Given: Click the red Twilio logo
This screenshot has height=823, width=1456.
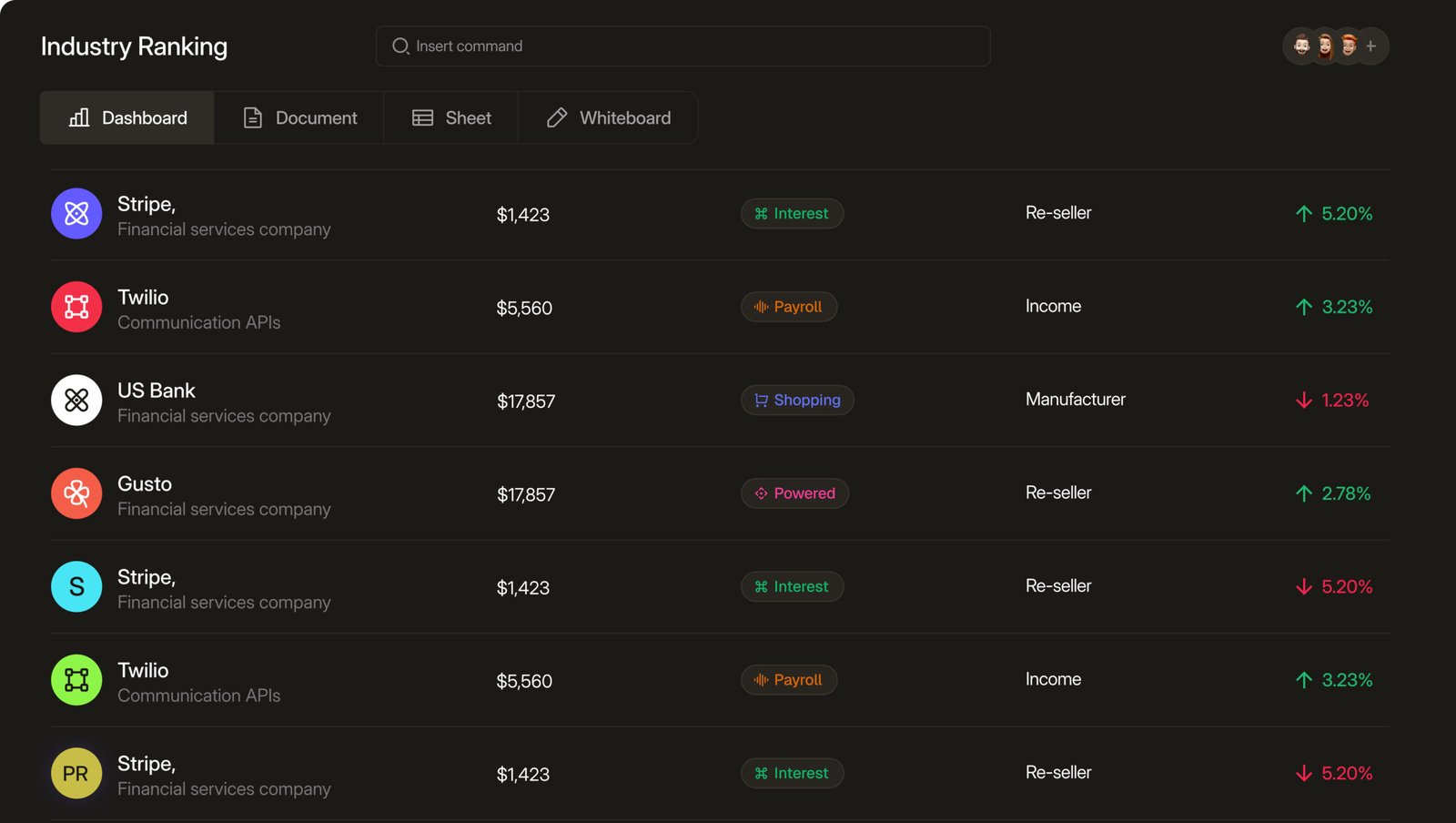Looking at the screenshot, I should pyautogui.click(x=76, y=307).
